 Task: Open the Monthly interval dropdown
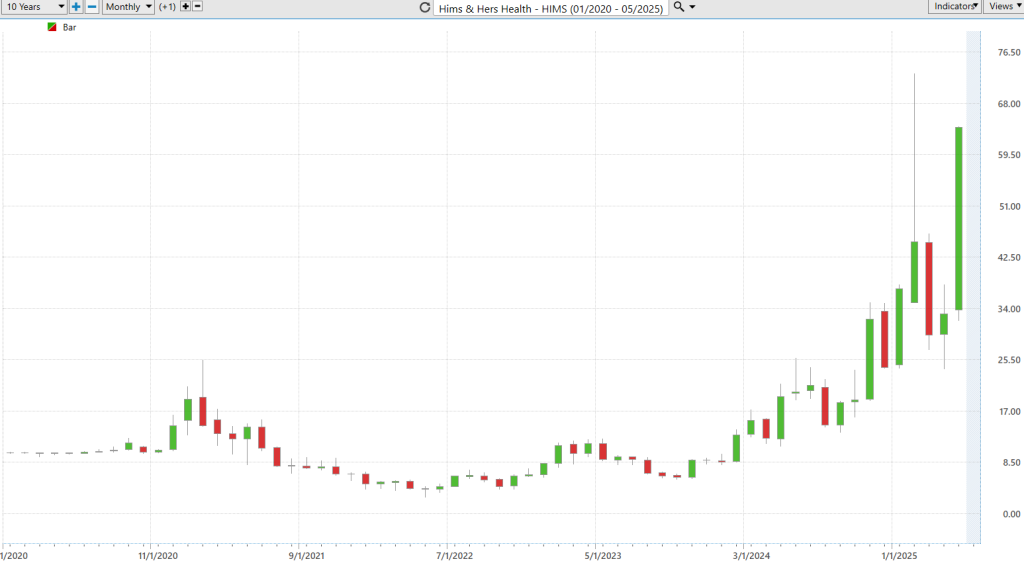(128, 7)
